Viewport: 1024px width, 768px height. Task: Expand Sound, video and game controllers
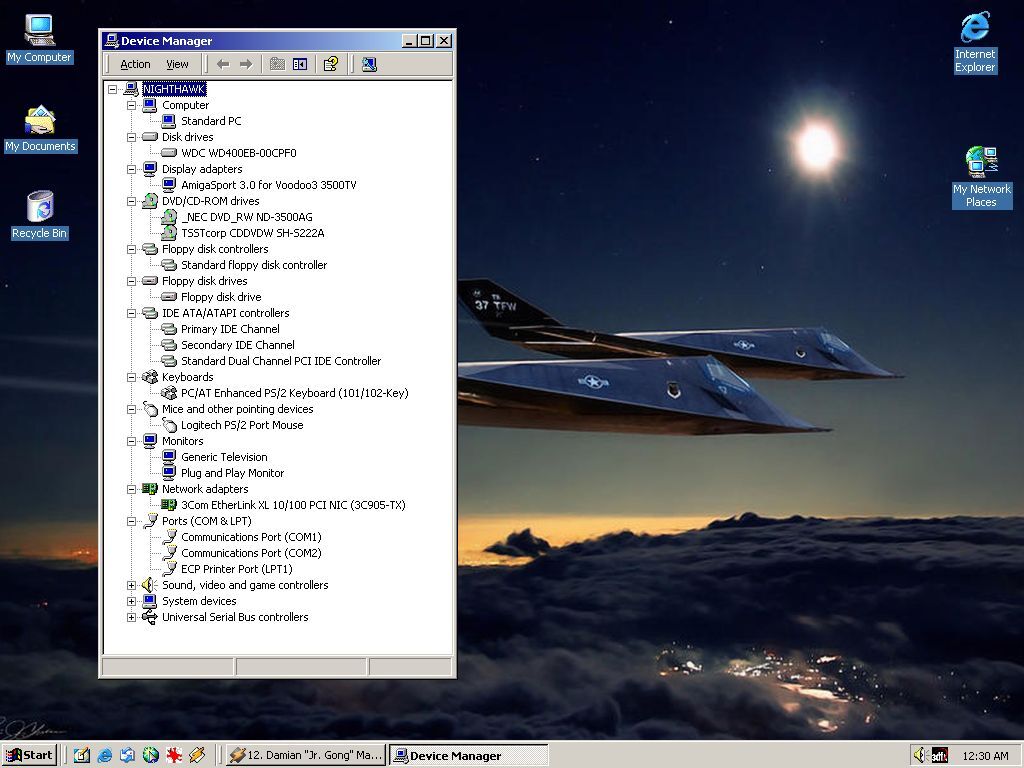pos(131,585)
